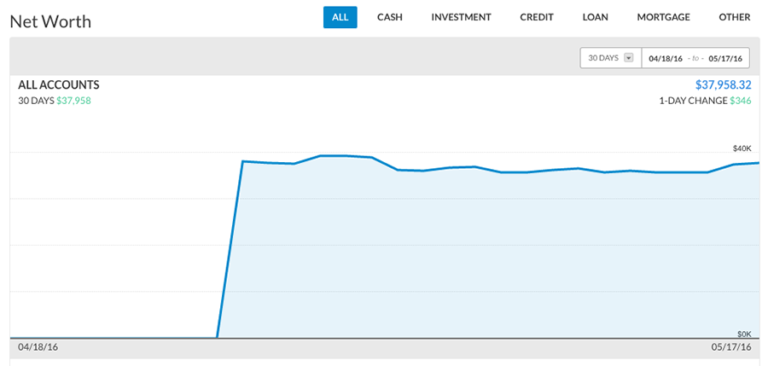Select the chart peak near $40K gridline

(333, 156)
